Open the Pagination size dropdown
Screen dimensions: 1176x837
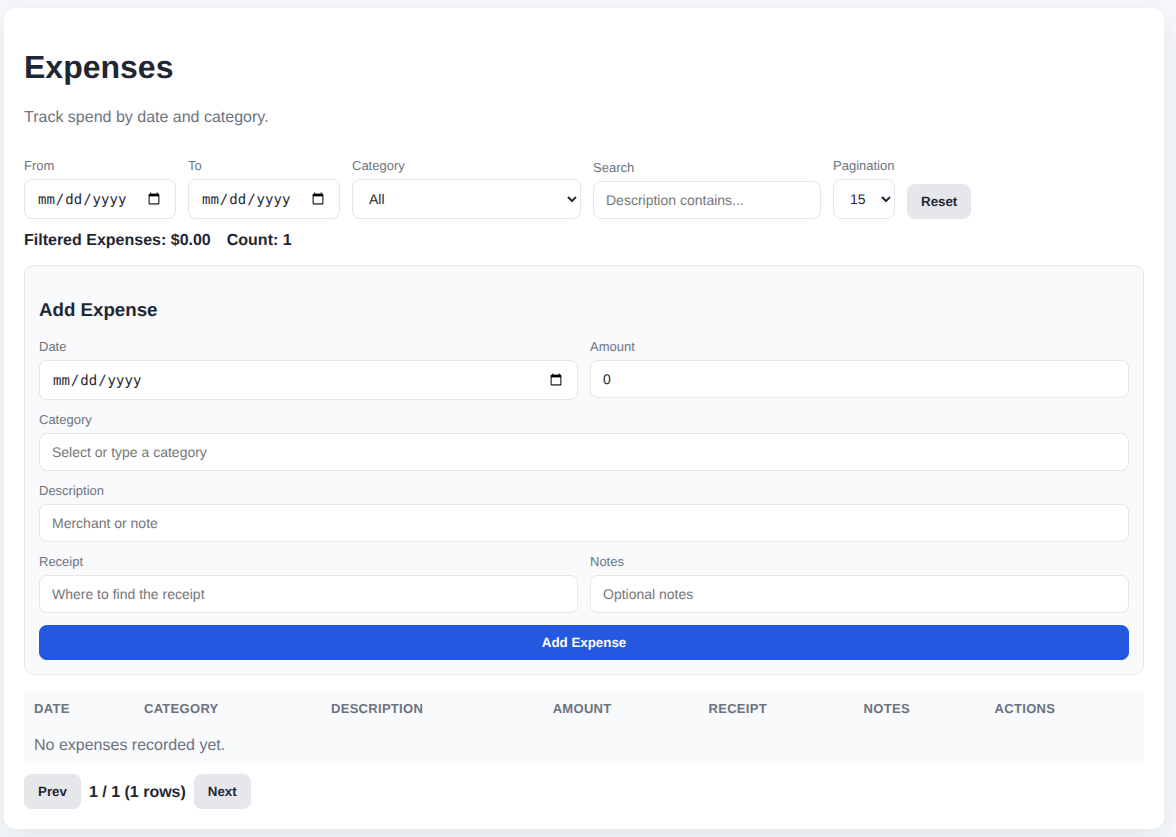pos(863,199)
